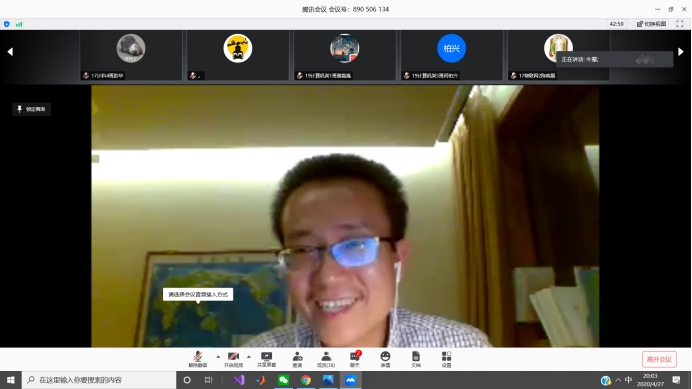The height and width of the screenshot is (389, 692).
Task: Check the green network signal indicator
Action: (x=19, y=24)
